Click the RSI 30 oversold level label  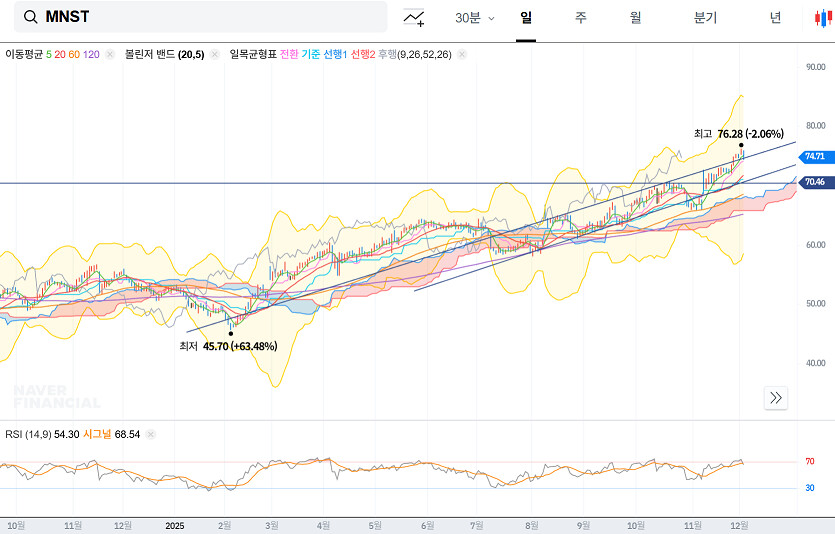[809, 488]
